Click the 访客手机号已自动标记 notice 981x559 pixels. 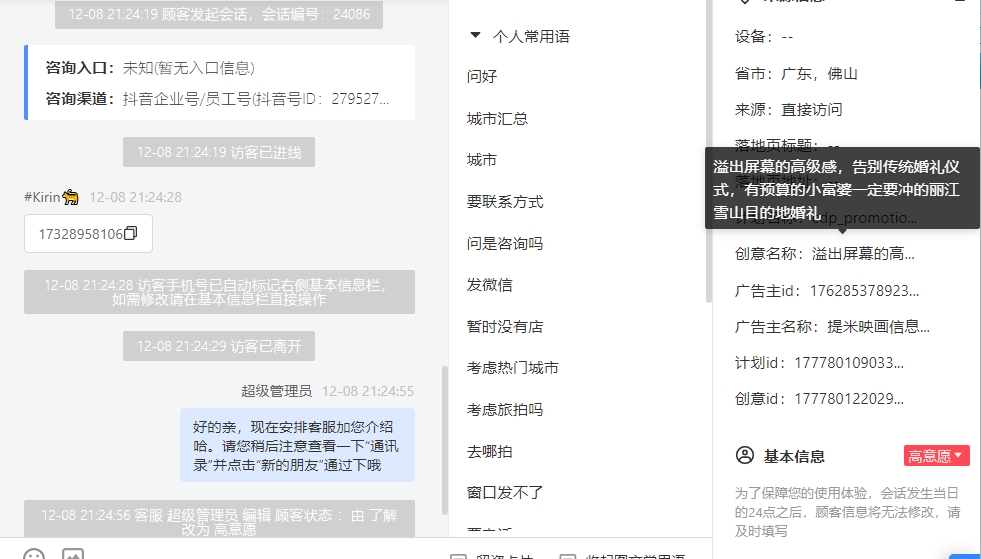[x=219, y=292]
